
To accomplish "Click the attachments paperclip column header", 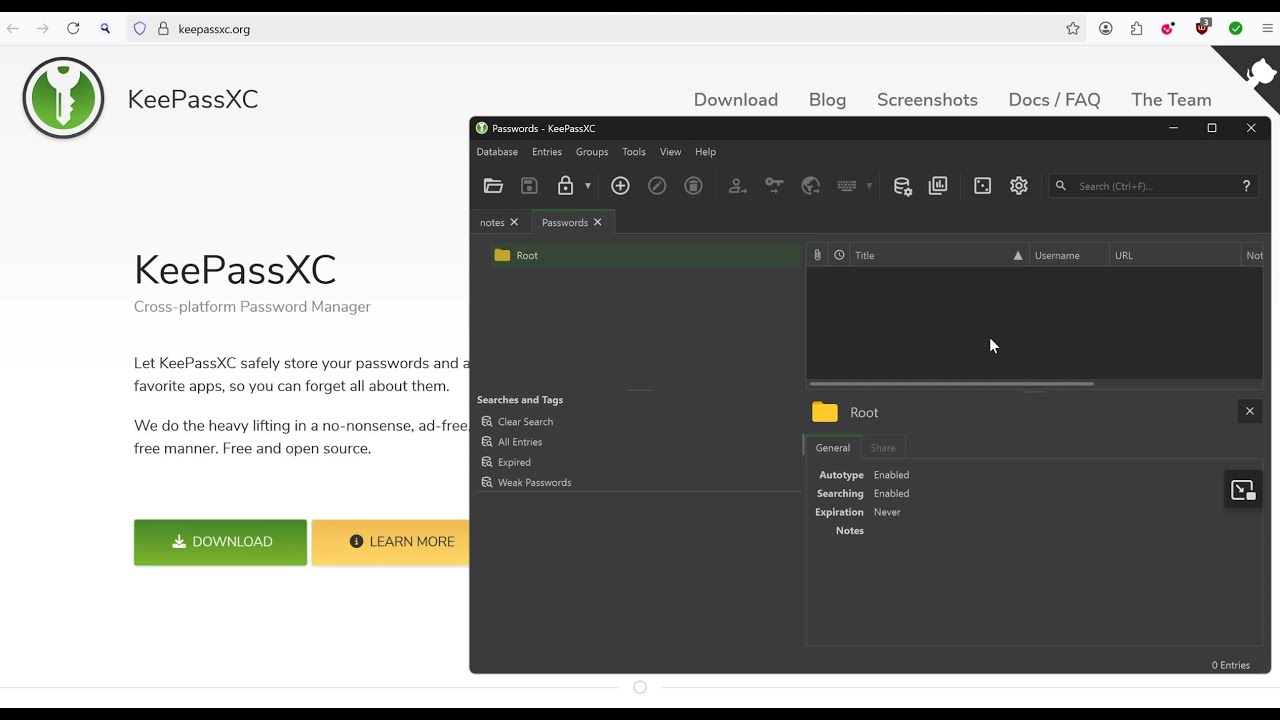I will coord(817,255).
